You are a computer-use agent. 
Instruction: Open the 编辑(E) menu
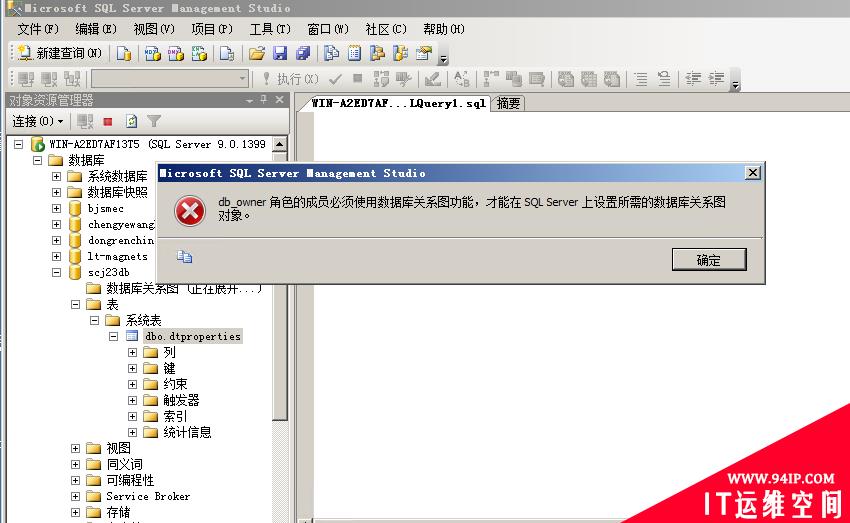(95, 29)
